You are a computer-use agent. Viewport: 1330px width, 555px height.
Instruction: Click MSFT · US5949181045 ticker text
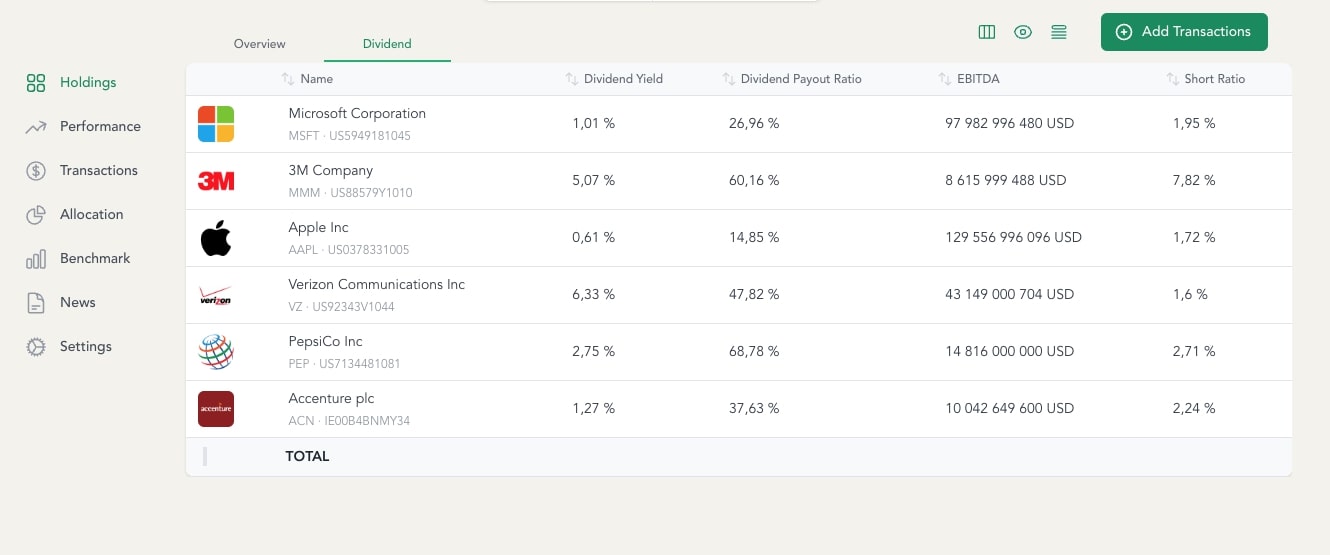point(350,136)
